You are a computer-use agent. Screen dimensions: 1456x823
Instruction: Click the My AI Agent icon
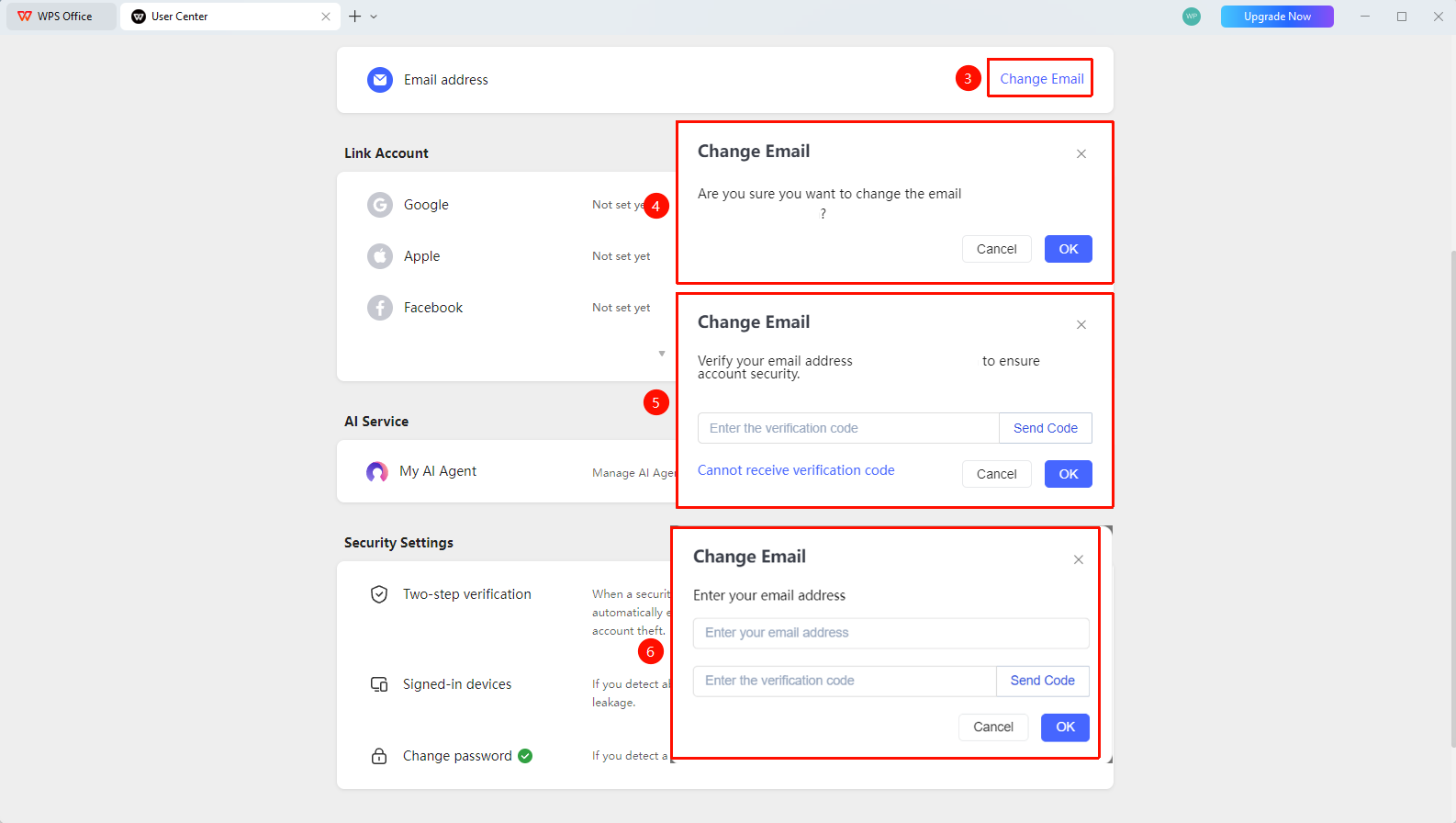(377, 472)
